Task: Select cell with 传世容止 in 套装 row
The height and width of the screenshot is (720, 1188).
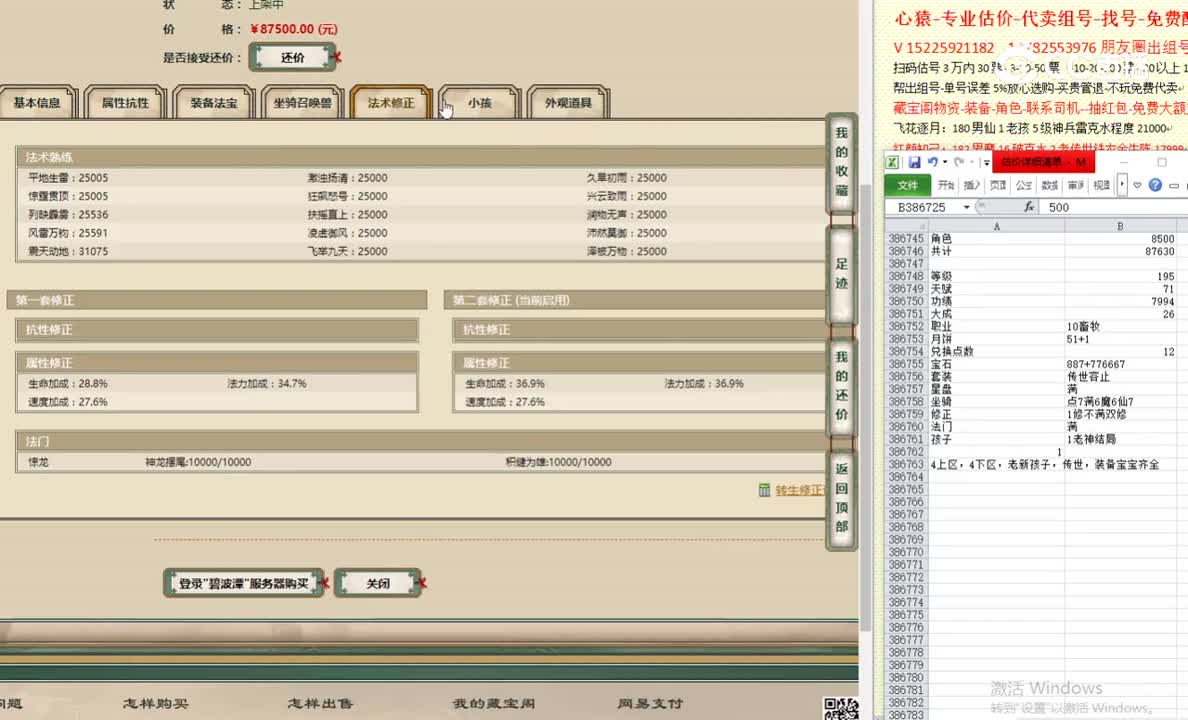Action: (x=1120, y=376)
